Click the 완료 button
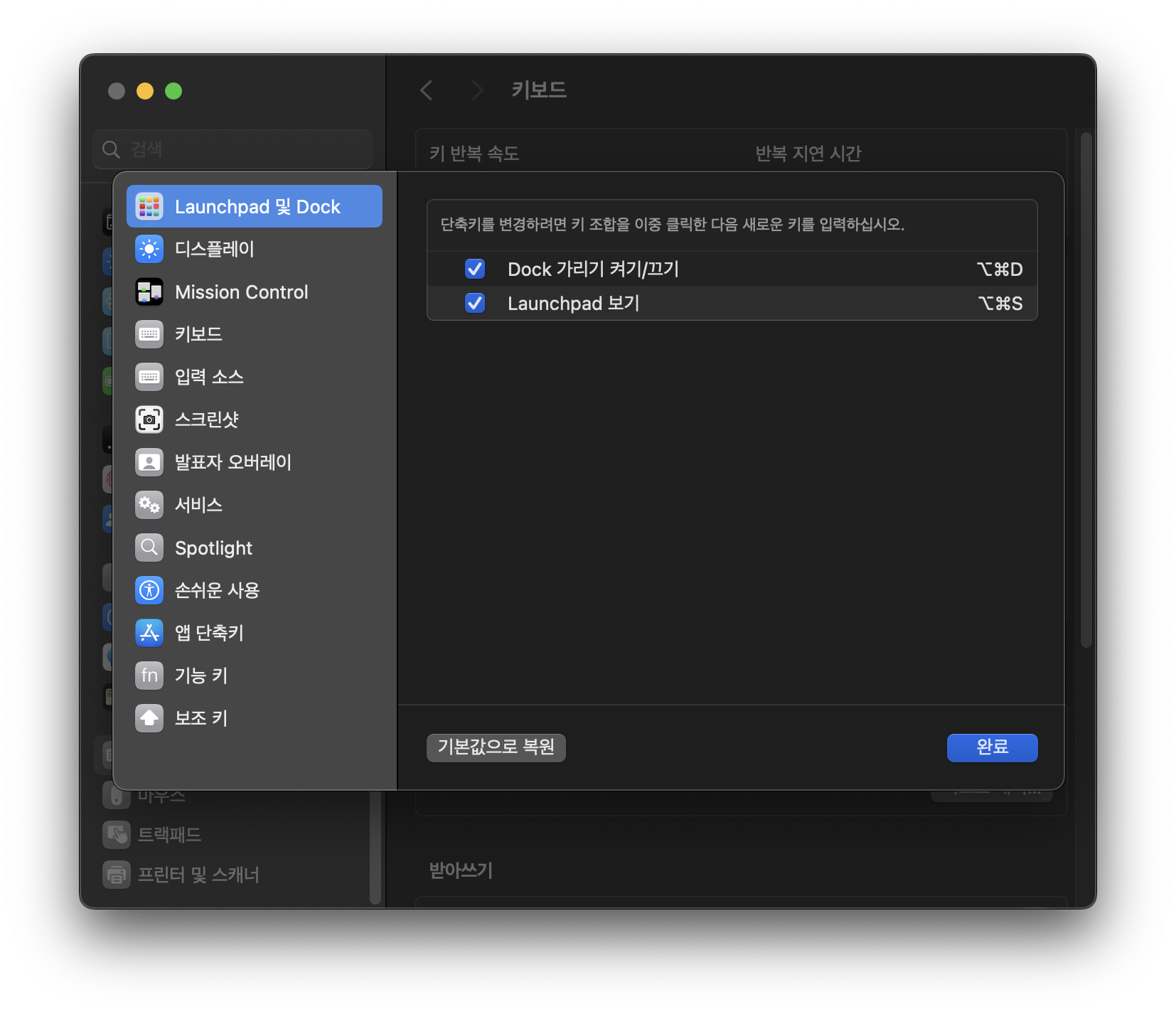 coord(992,747)
